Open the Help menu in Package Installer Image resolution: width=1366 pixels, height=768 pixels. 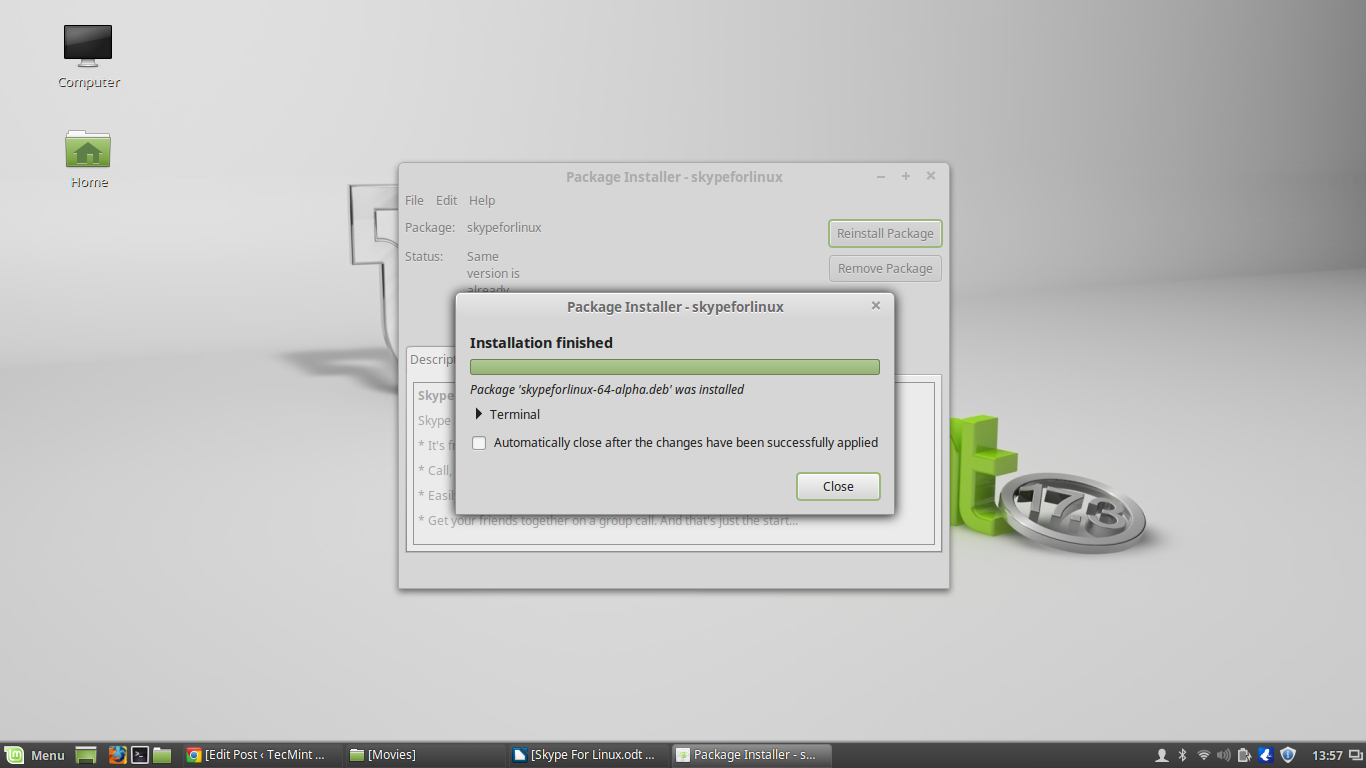pos(482,200)
